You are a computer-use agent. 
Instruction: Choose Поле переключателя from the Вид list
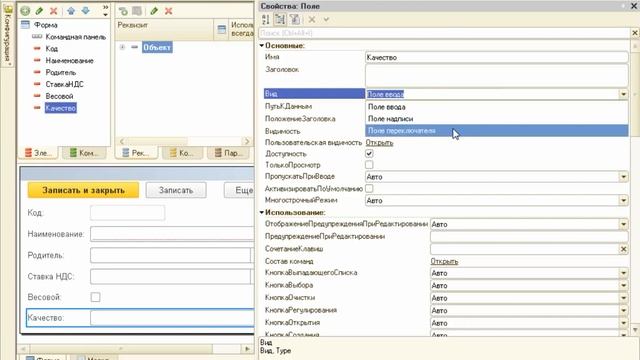pos(496,131)
